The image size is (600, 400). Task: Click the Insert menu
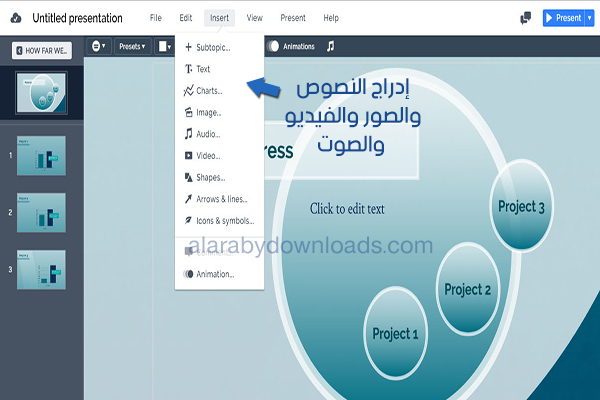coord(219,18)
